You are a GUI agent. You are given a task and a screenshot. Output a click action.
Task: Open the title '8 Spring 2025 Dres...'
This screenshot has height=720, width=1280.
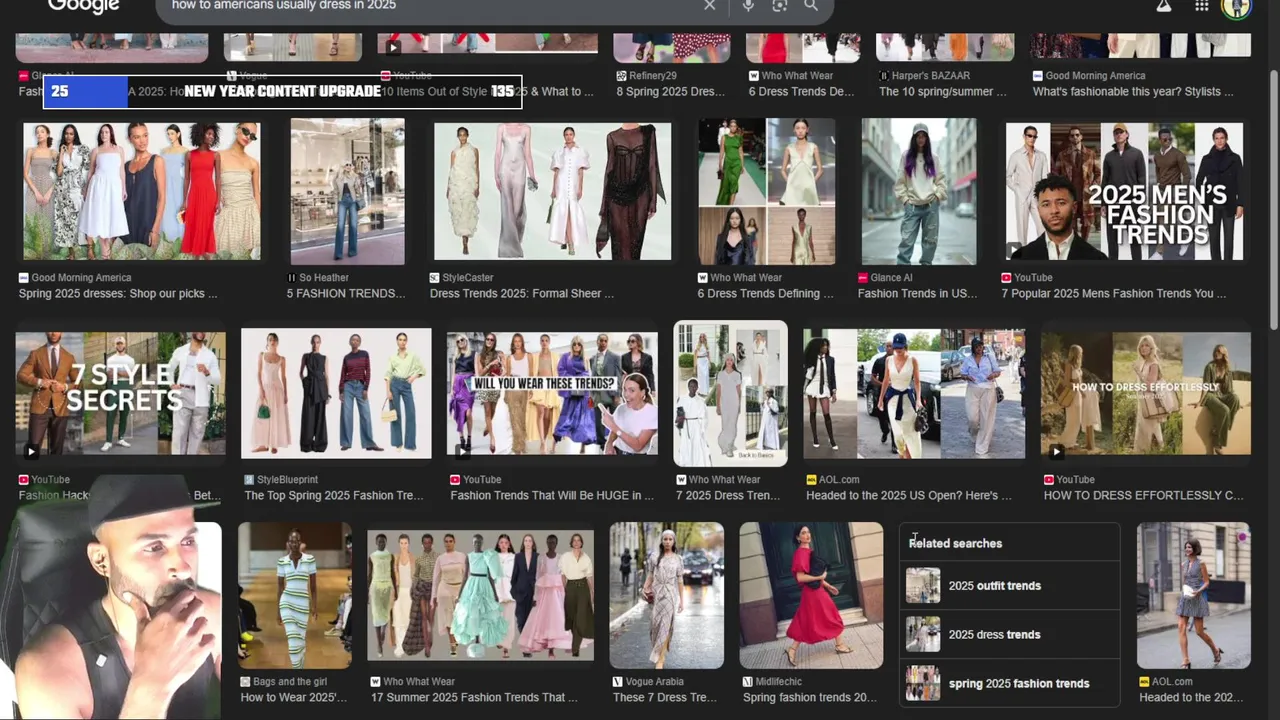coord(670,92)
